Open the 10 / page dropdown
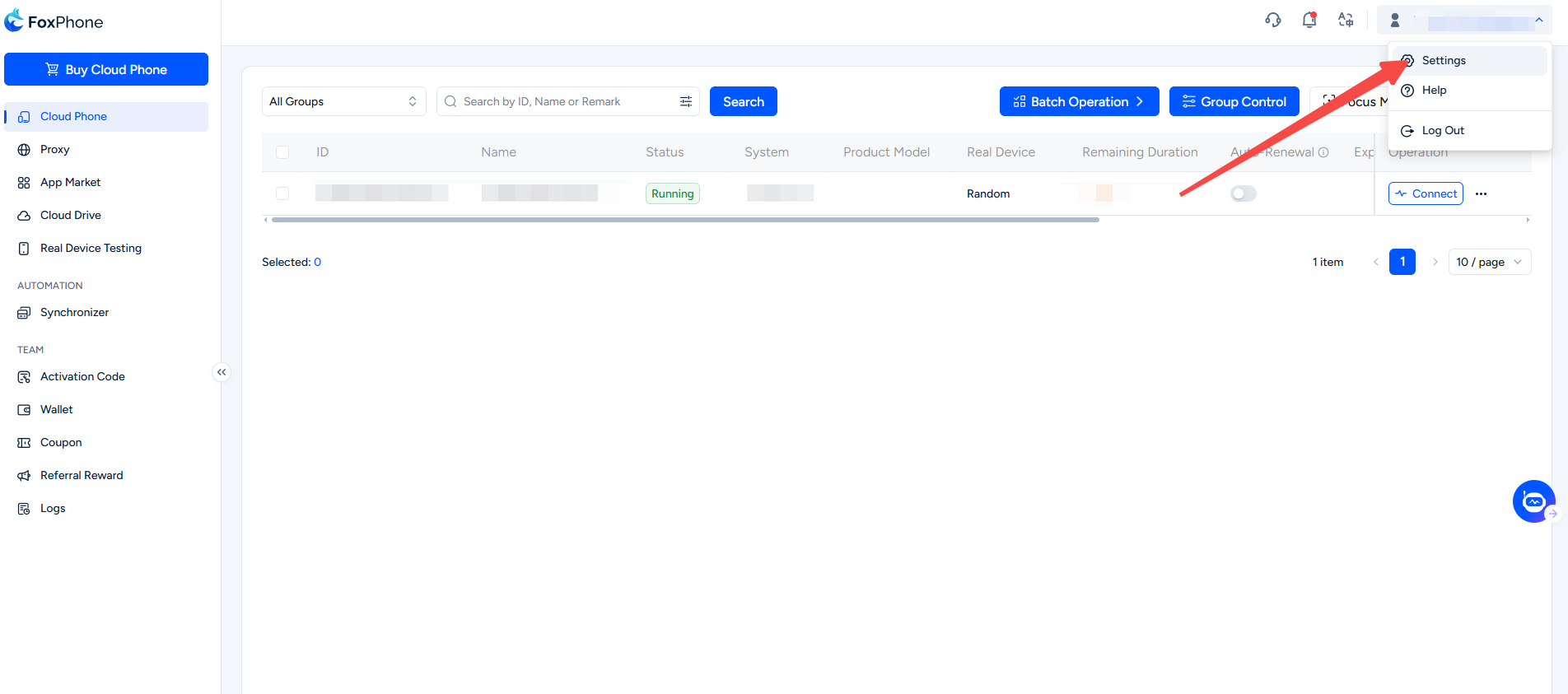 (1490, 262)
